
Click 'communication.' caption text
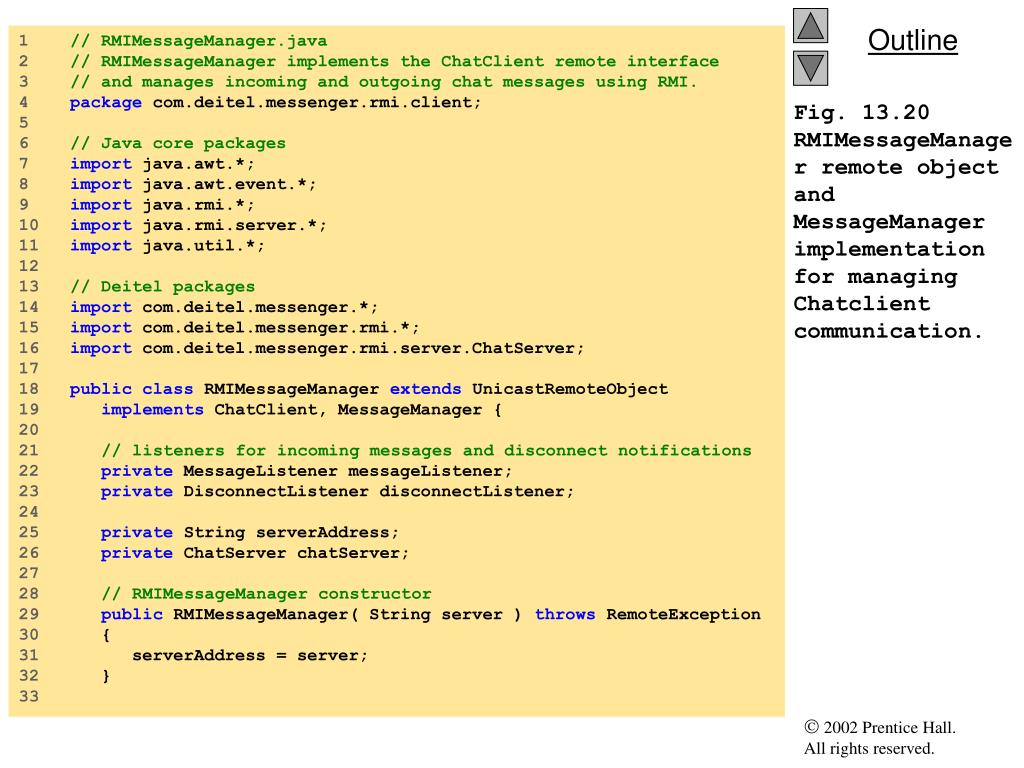888,331
